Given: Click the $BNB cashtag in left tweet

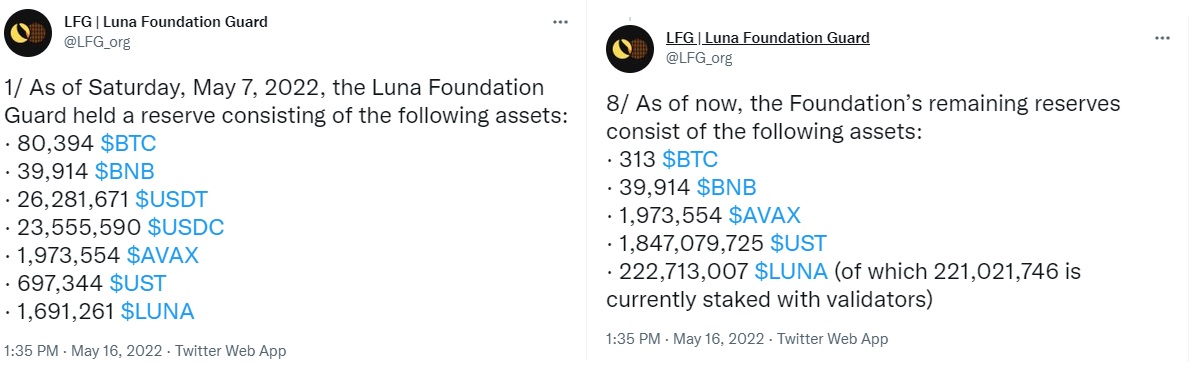Looking at the screenshot, I should [x=126, y=171].
